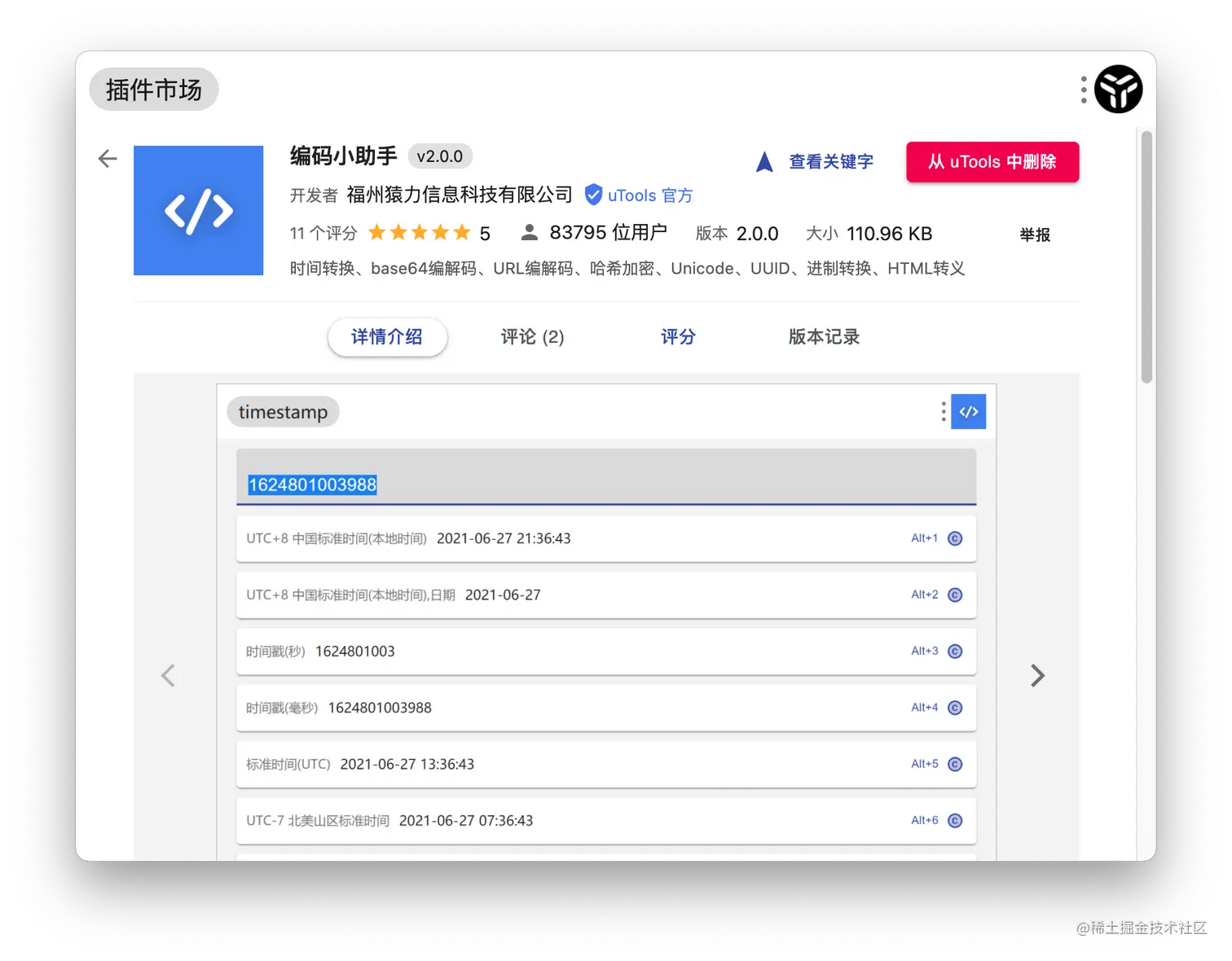Copy the UTC+8 本地时间 2021-06-27 21:36:43 row
The height and width of the screenshot is (961, 1232).
956,538
